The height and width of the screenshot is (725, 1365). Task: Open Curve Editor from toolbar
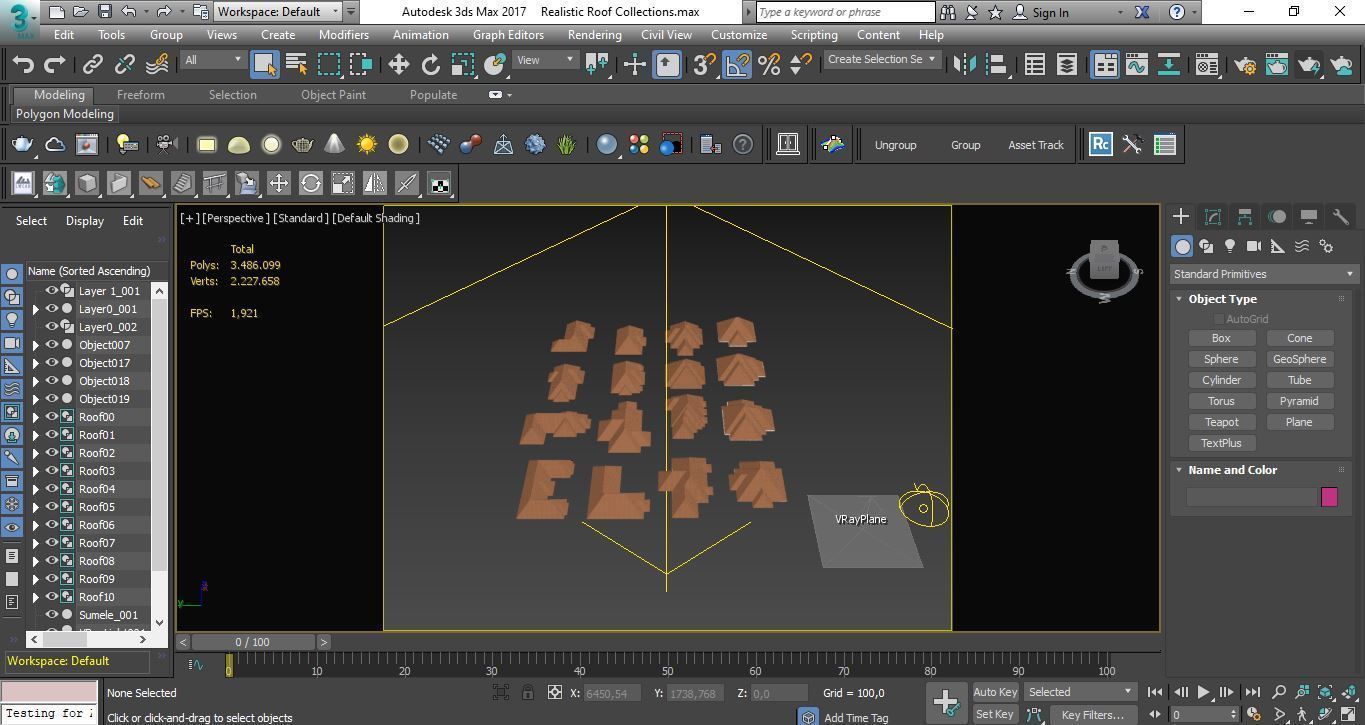1136,64
